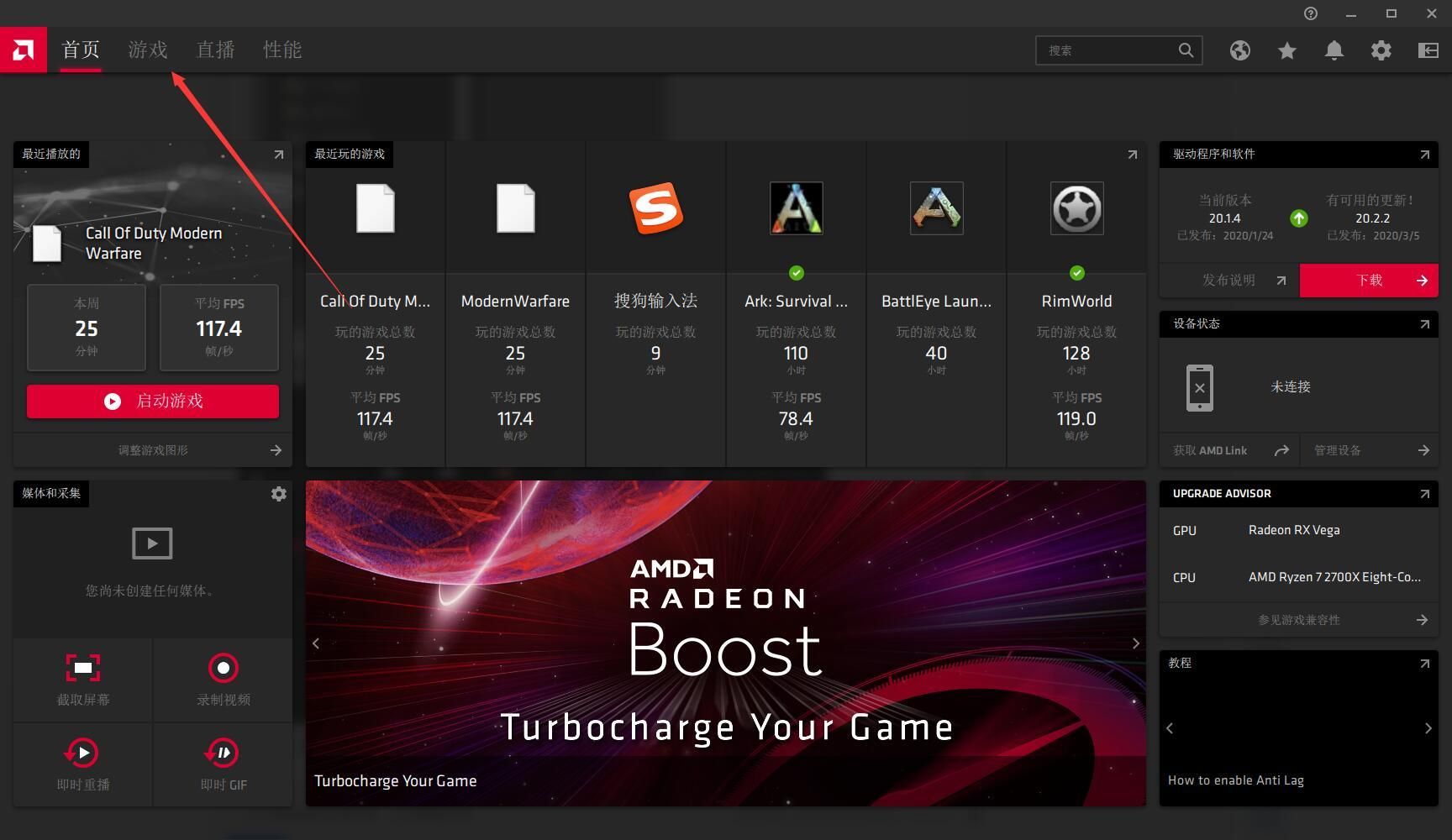Click the 本周 25 分钟 stat box
This screenshot has height=840, width=1452.
87,328
